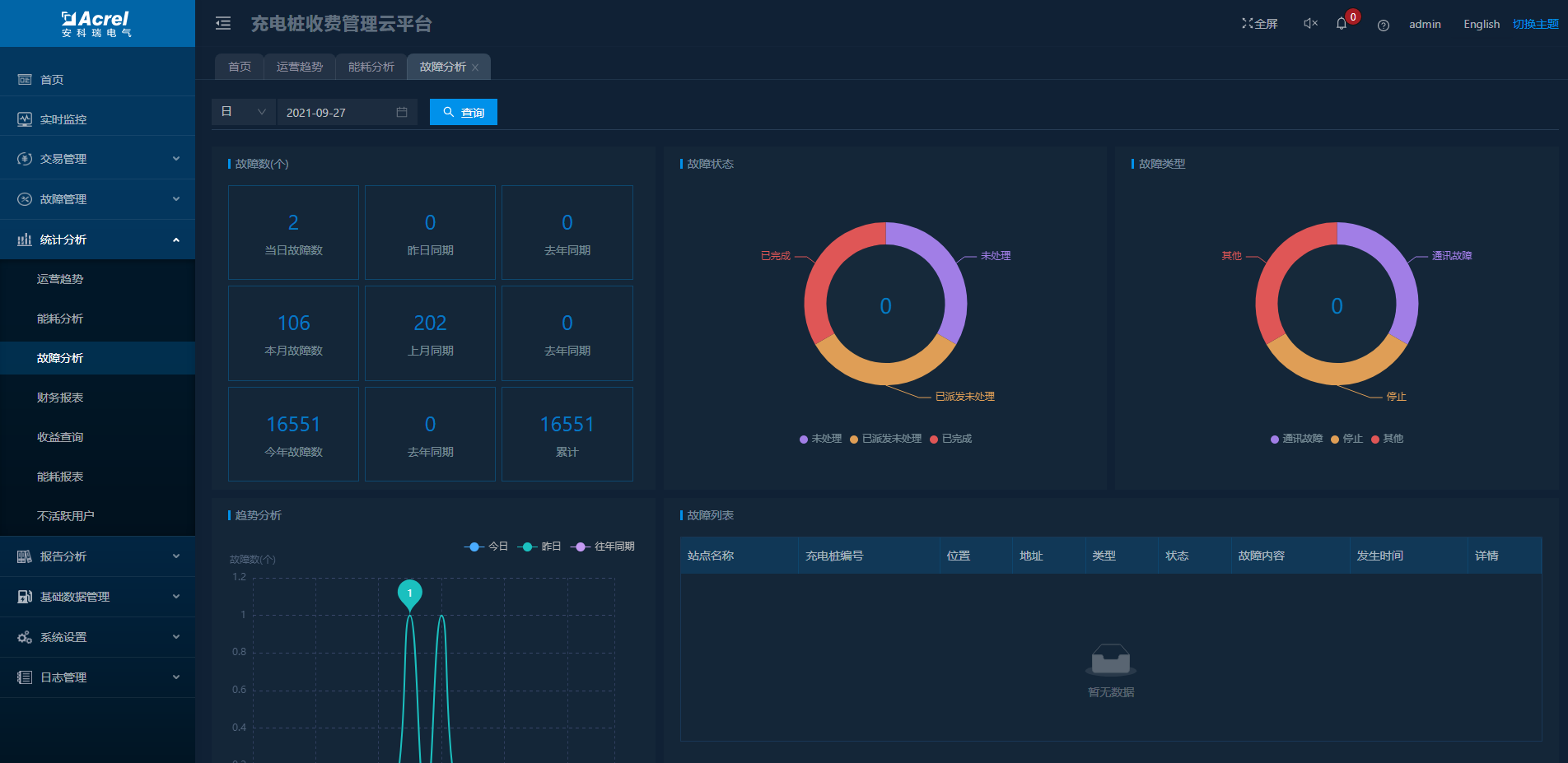Click the 查询 search button
This screenshot has height=763, width=1568.
[464, 112]
